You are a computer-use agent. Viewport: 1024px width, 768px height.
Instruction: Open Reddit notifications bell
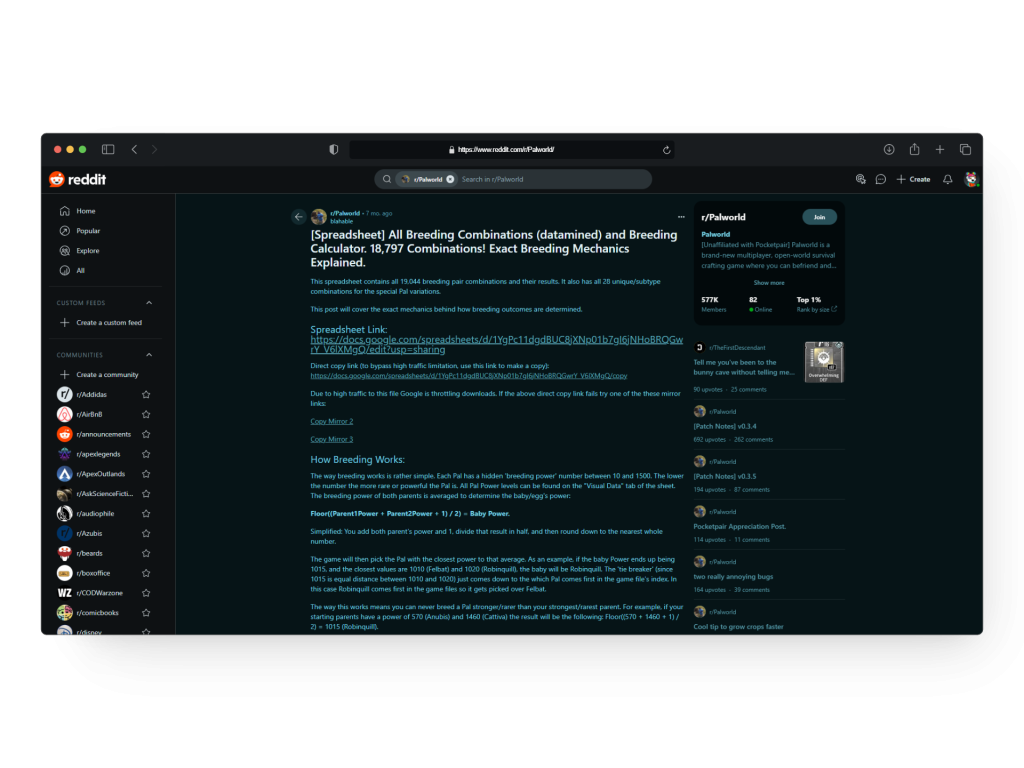click(x=947, y=179)
